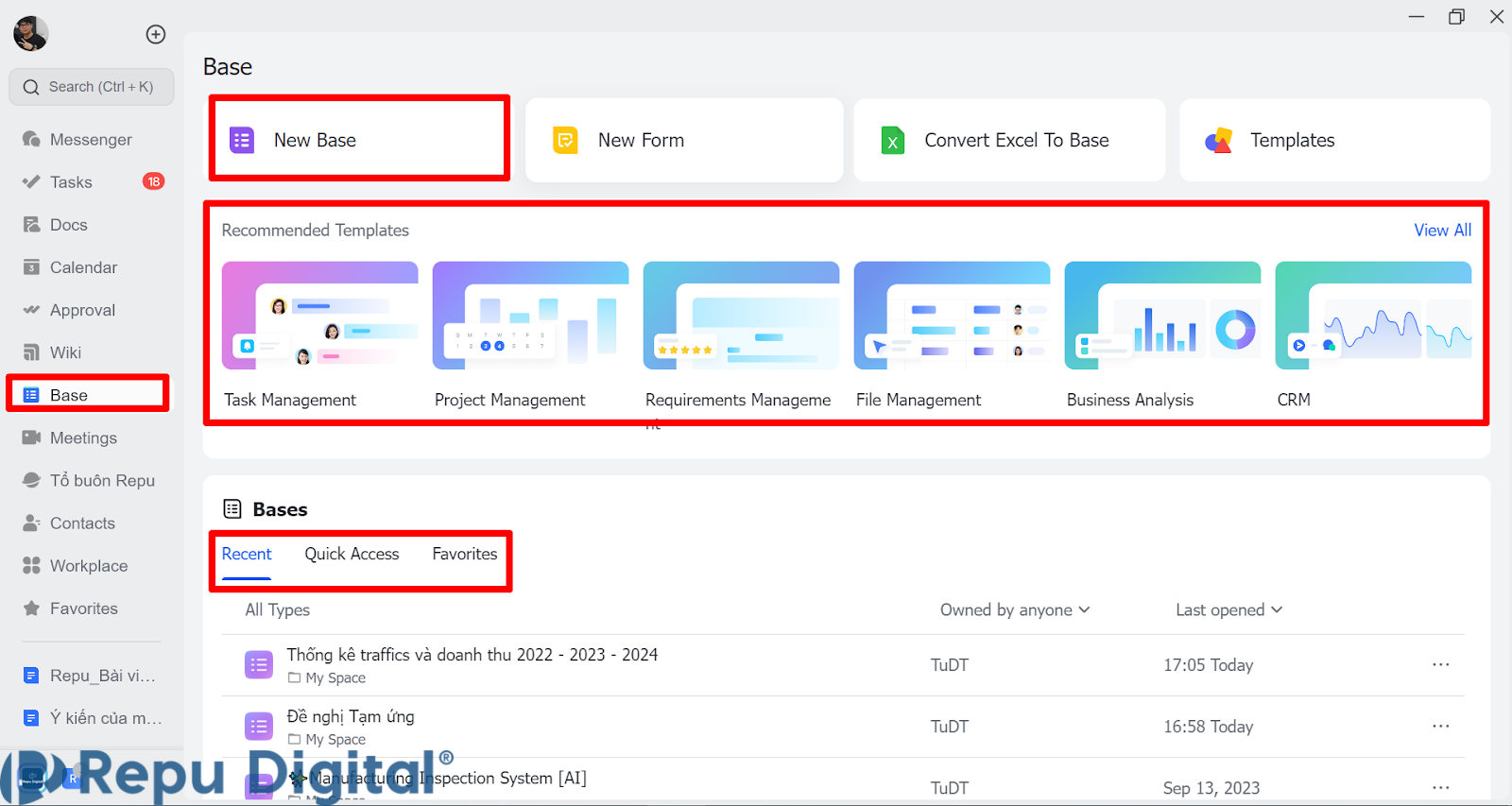
Task: Open the Calendar sidebar item
Action: tap(83, 267)
